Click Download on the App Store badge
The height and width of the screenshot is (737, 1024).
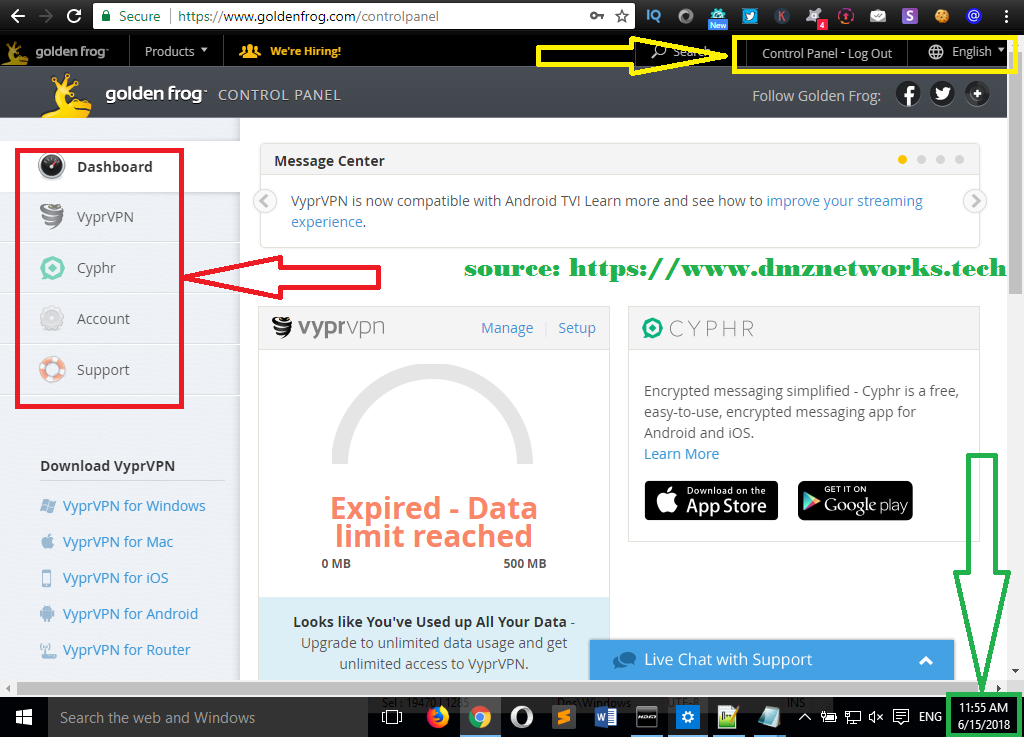[x=711, y=501]
